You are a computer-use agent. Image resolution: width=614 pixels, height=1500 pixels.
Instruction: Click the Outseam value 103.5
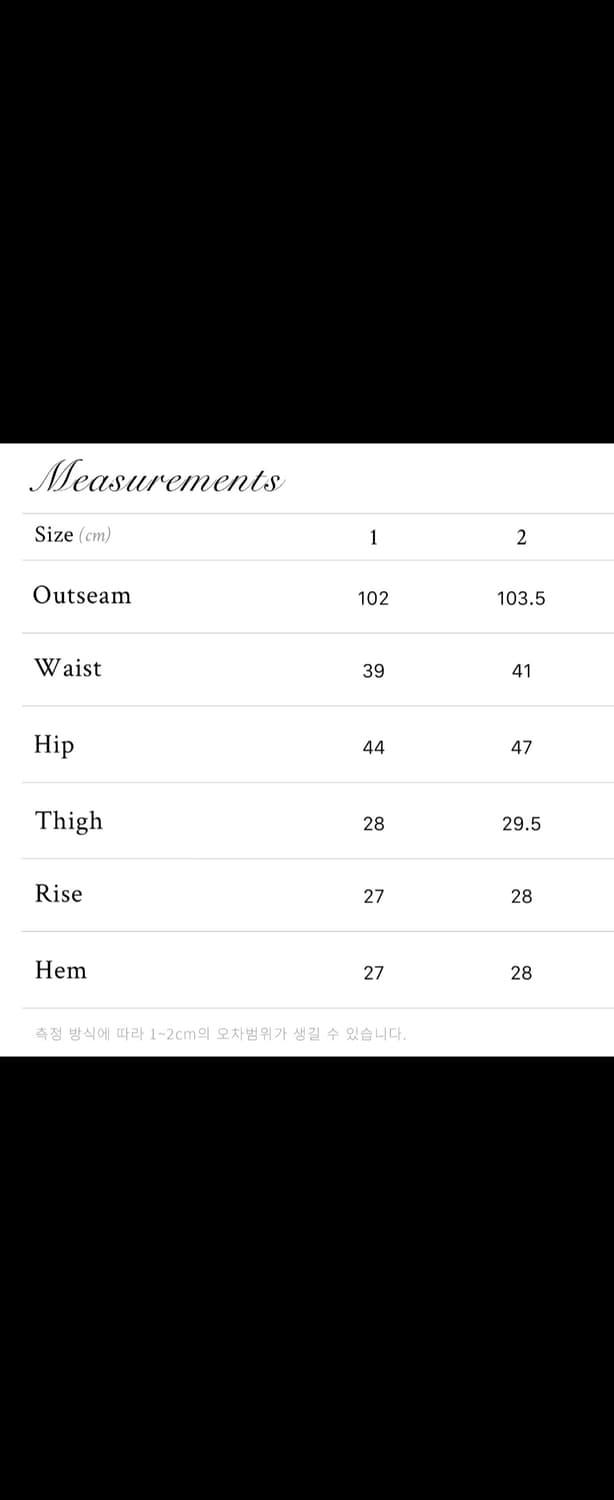(x=521, y=598)
